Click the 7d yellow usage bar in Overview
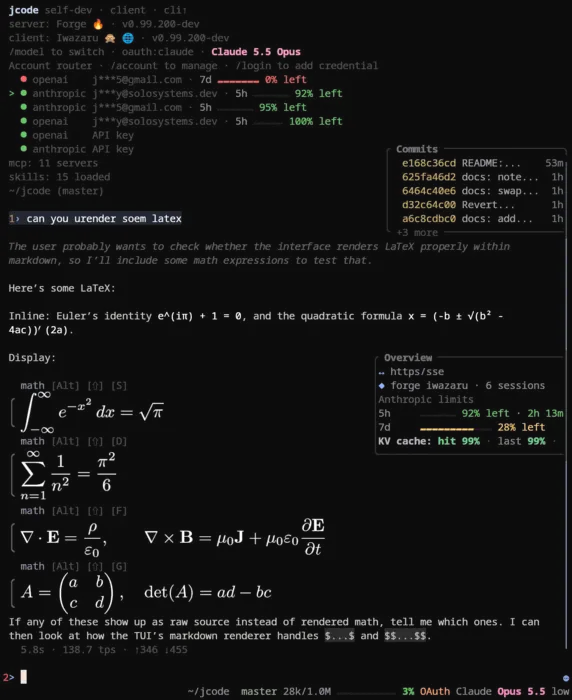Screen dimensions: 572x700 (447, 429)
